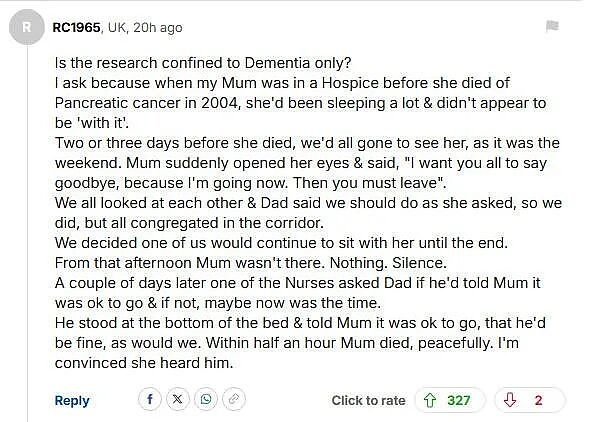Viewport: 591px width, 422px height.
Task: Click the 'Pancreatic cancer in 2004' sentence
Action: (x=147, y=103)
